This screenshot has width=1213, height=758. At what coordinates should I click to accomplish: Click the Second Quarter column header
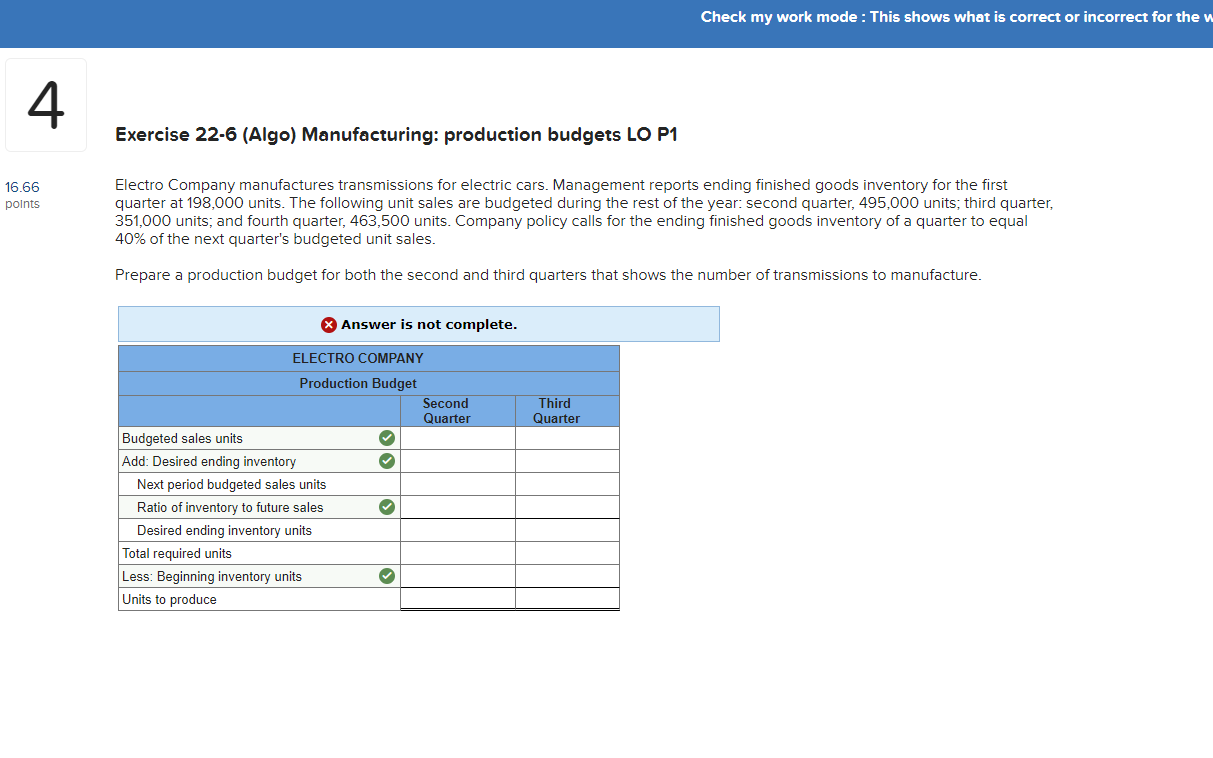pyautogui.click(x=446, y=410)
